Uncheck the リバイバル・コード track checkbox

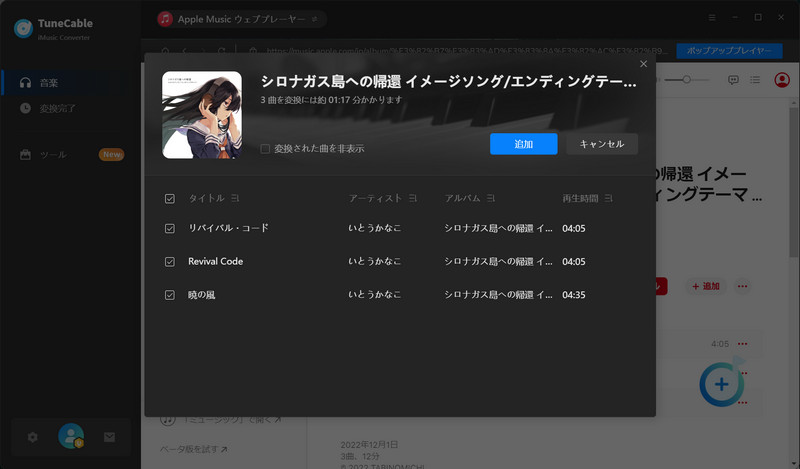coord(170,229)
